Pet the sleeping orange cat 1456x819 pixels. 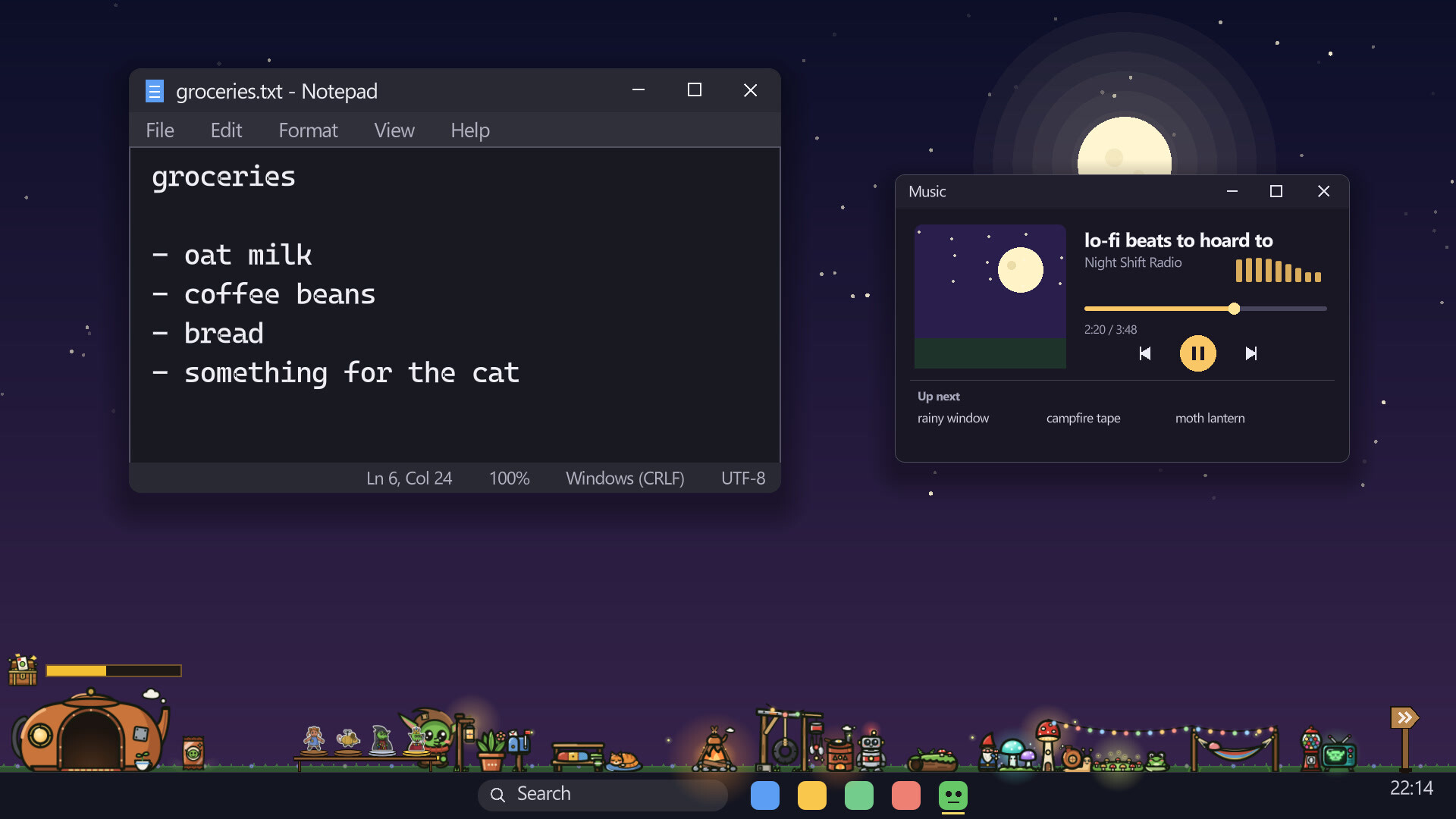tap(623, 760)
